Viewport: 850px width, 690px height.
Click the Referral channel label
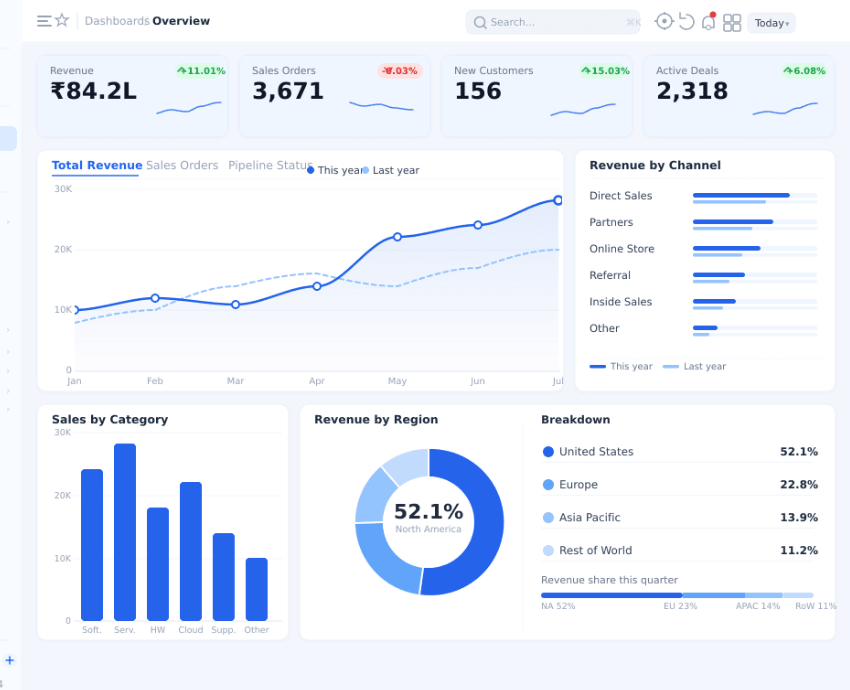[x=610, y=275]
